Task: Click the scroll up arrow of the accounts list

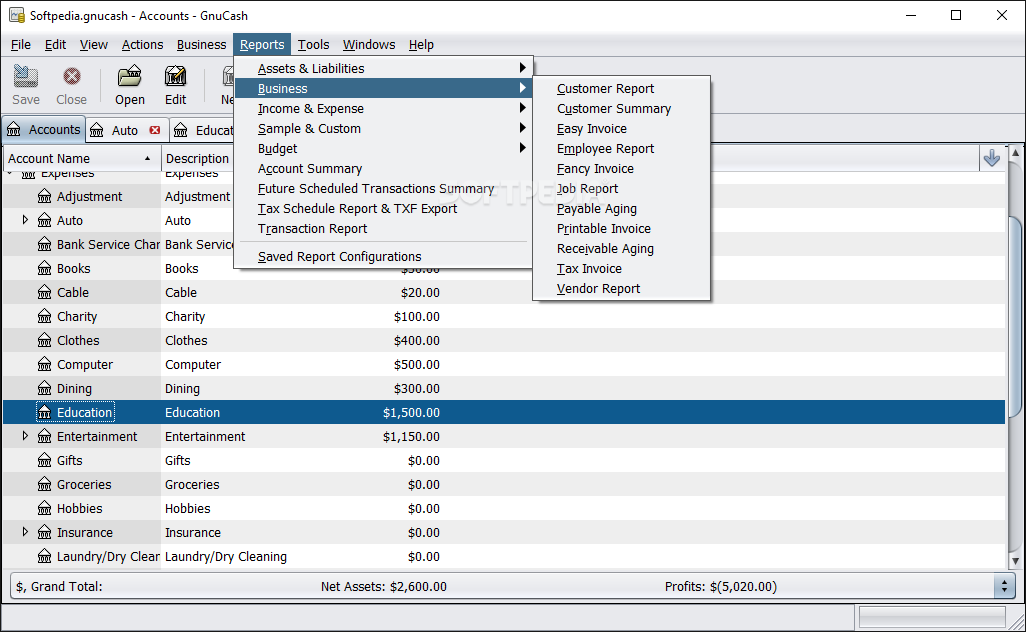Action: [1015, 153]
